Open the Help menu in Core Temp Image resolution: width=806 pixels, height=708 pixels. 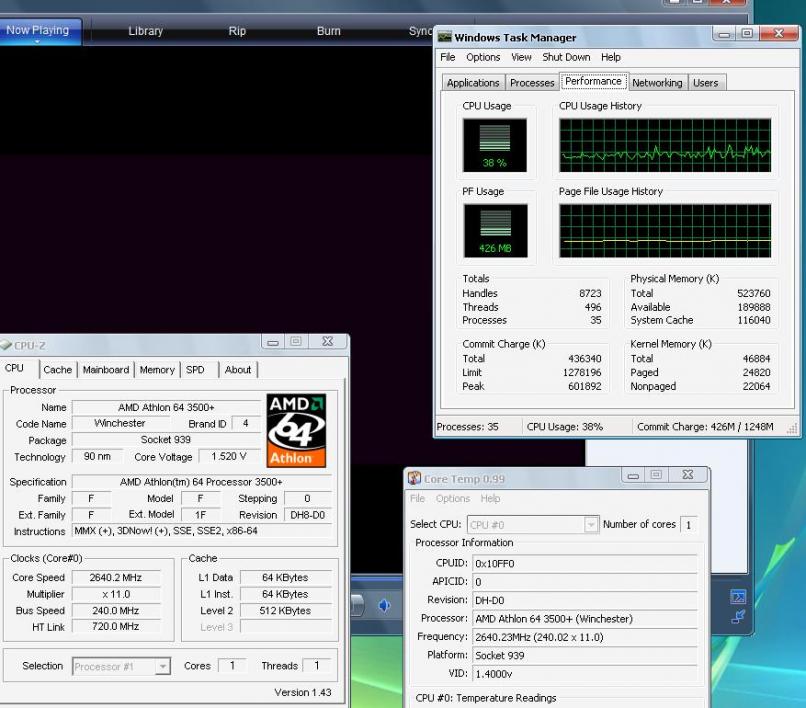pos(490,498)
